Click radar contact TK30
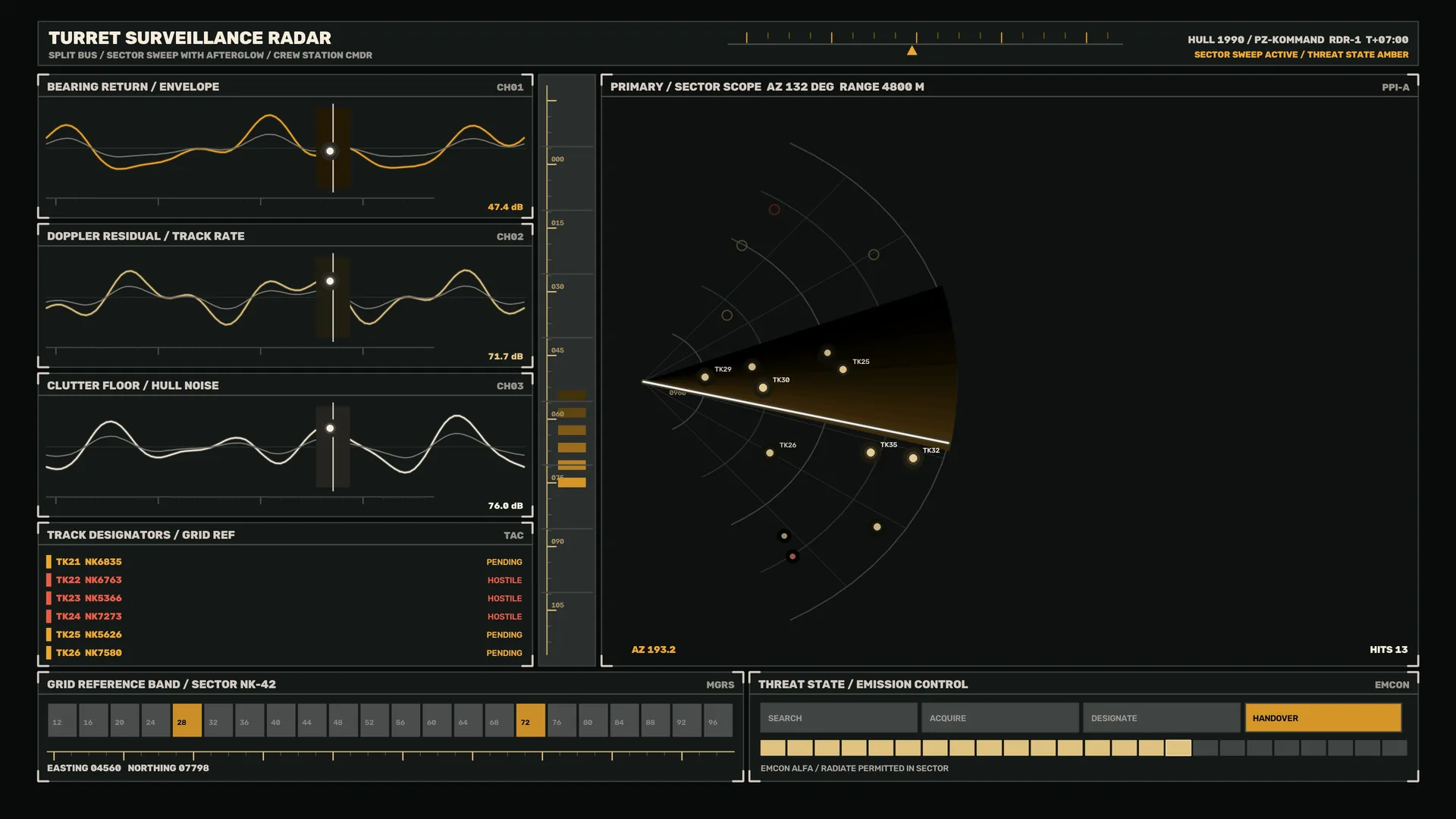The image size is (1456, 819). tap(763, 388)
